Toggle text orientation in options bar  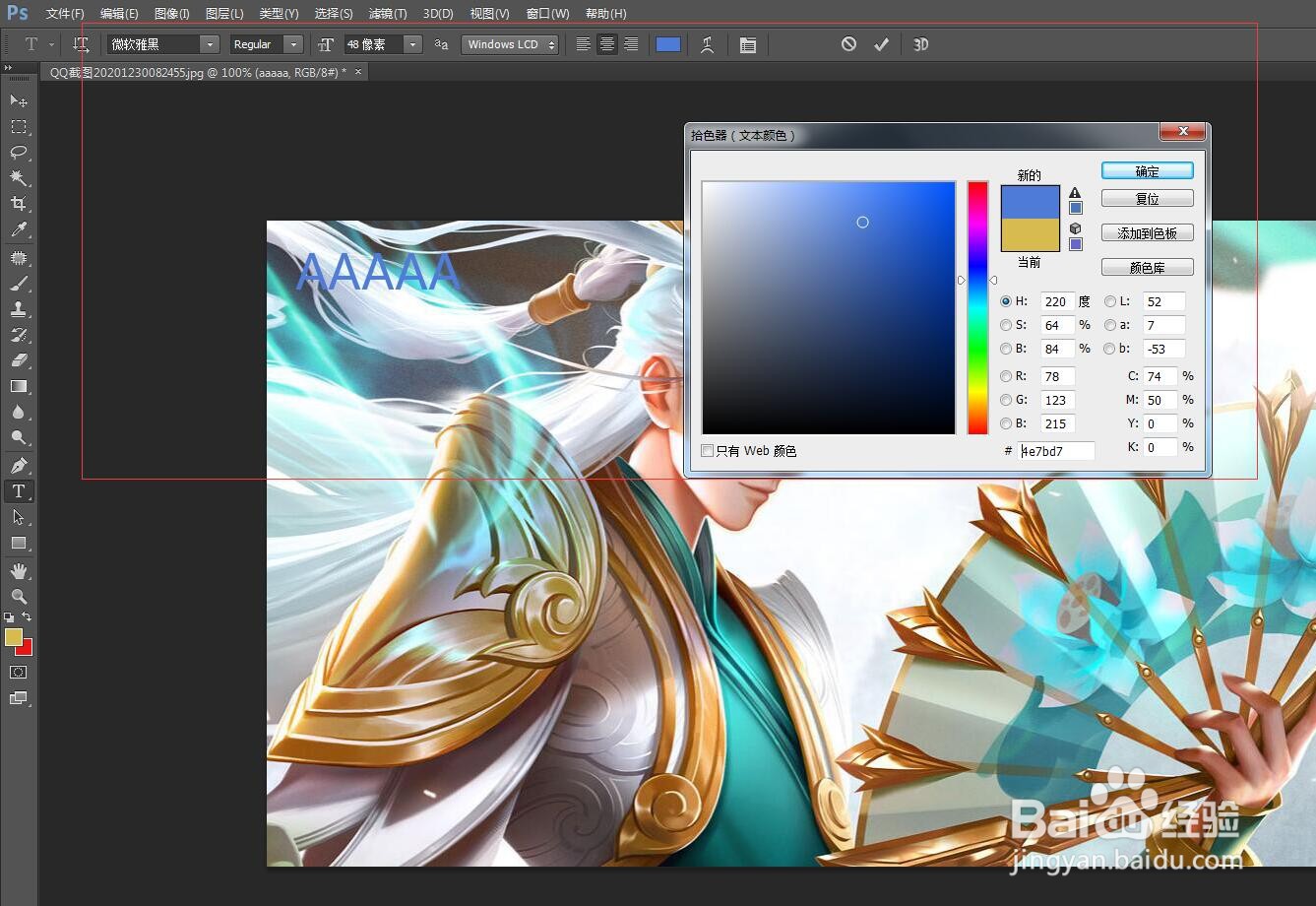coord(81,44)
